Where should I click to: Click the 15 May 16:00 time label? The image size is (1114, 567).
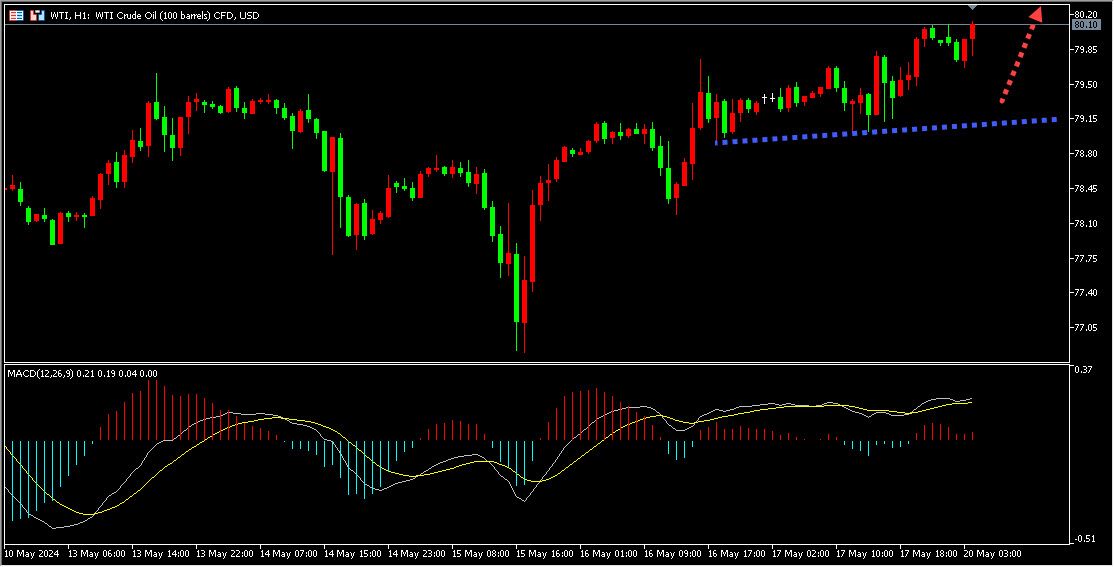(546, 552)
